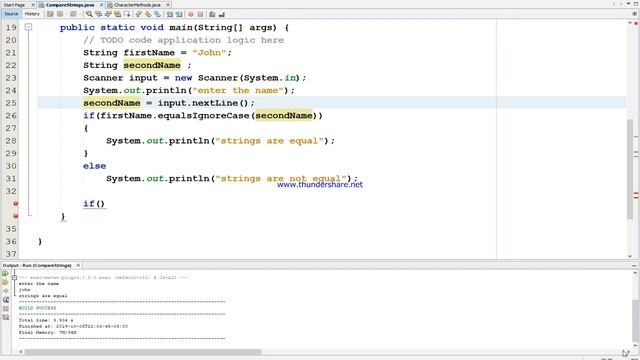Click the error marker beside the closing brace
Viewport: 640px width, 360px height.
[16, 216]
